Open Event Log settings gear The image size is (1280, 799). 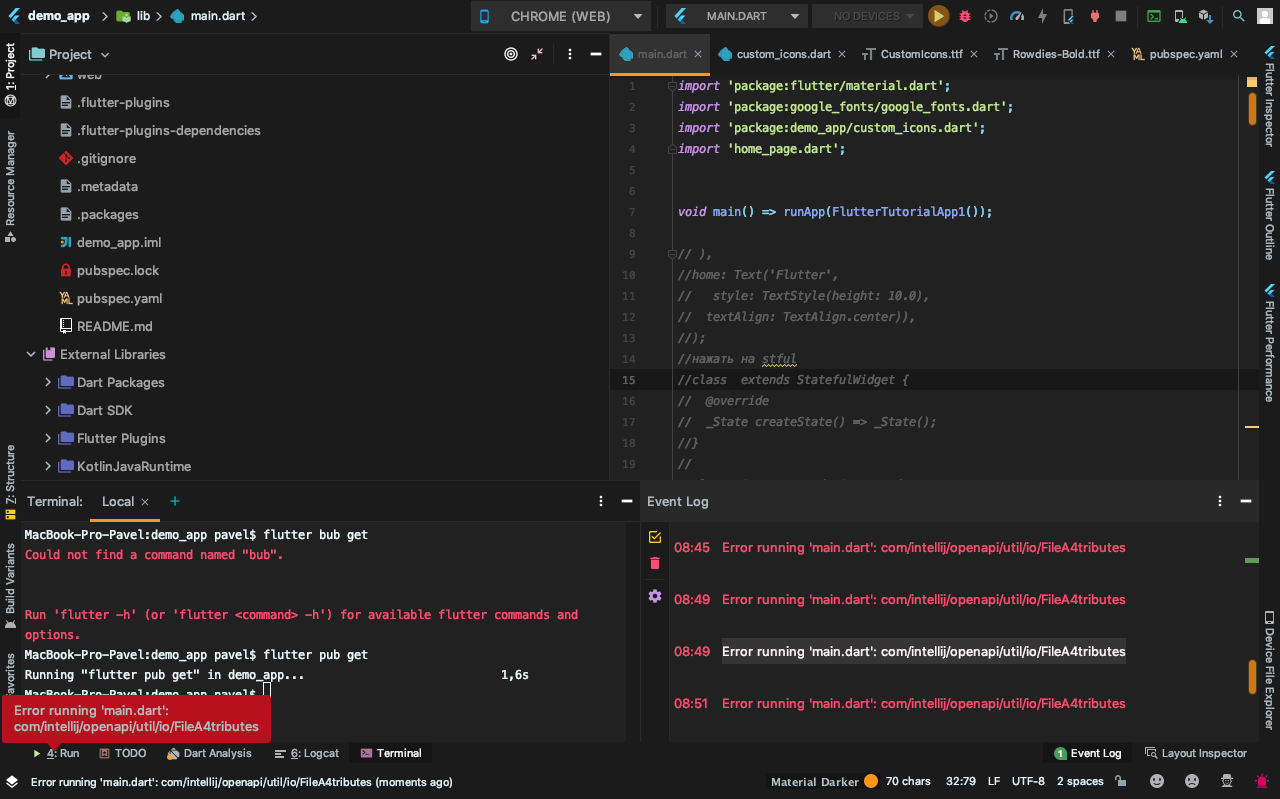coord(655,596)
